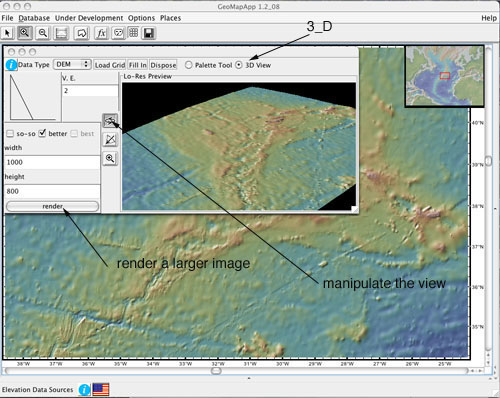
Task: Uncheck the better quality checkbox
Action: [42, 133]
